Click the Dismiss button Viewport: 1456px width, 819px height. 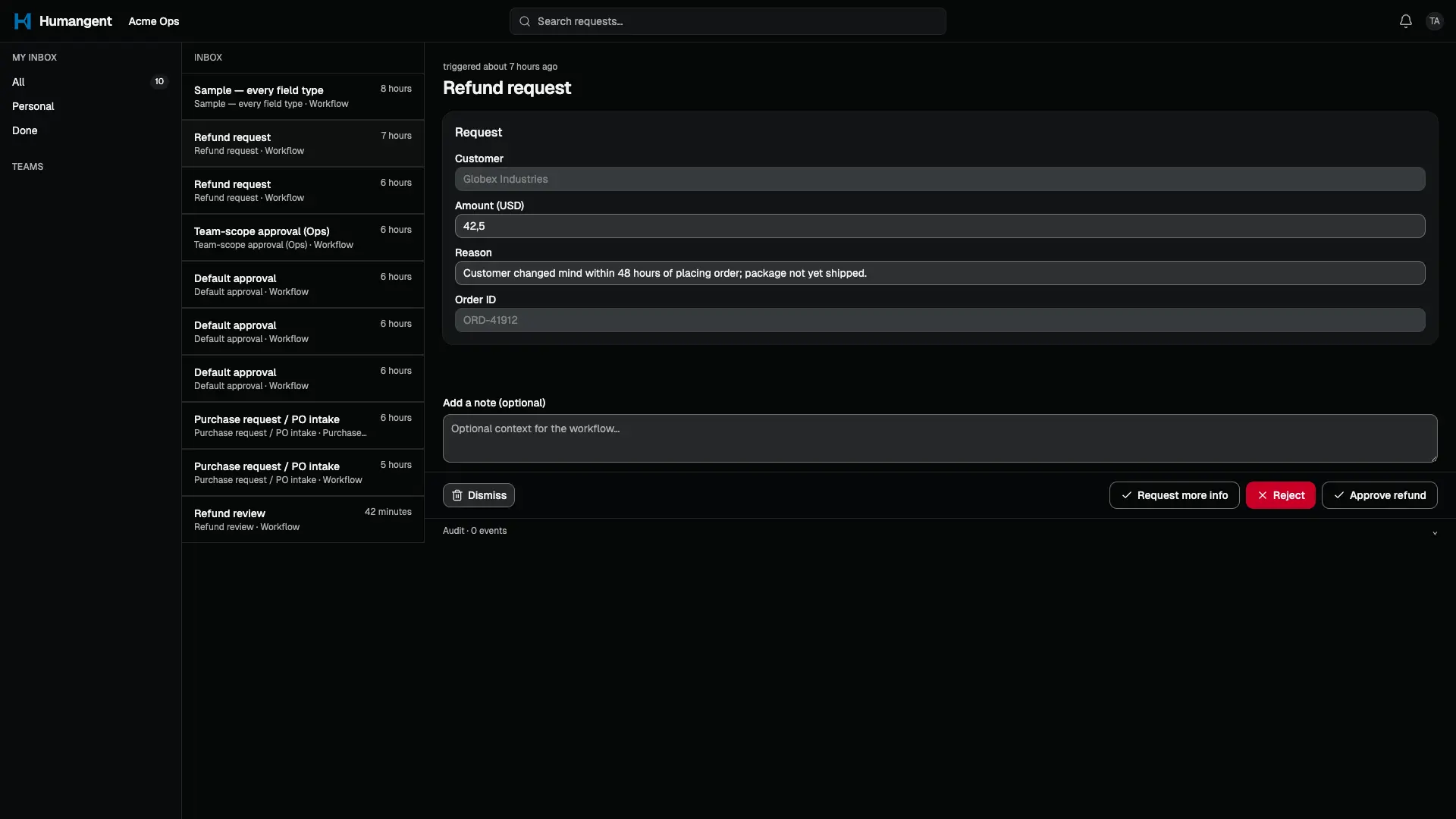click(479, 495)
